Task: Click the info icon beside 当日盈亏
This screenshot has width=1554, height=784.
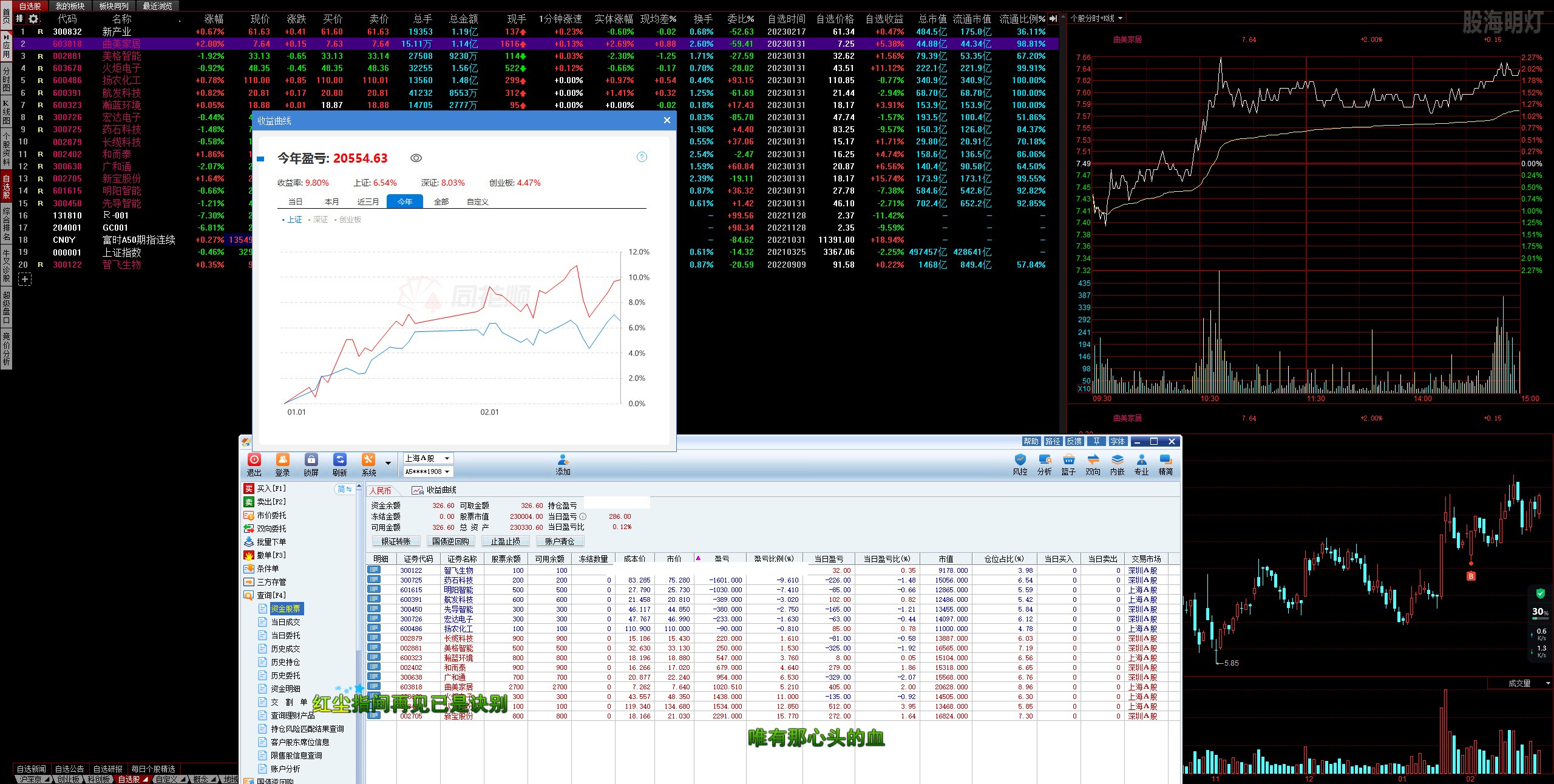Action: 583,516
